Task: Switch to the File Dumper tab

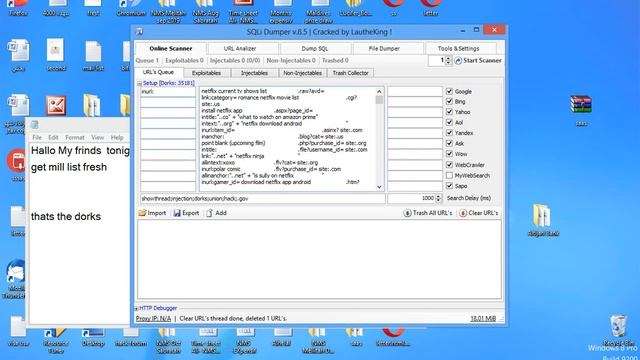Action: [384, 49]
